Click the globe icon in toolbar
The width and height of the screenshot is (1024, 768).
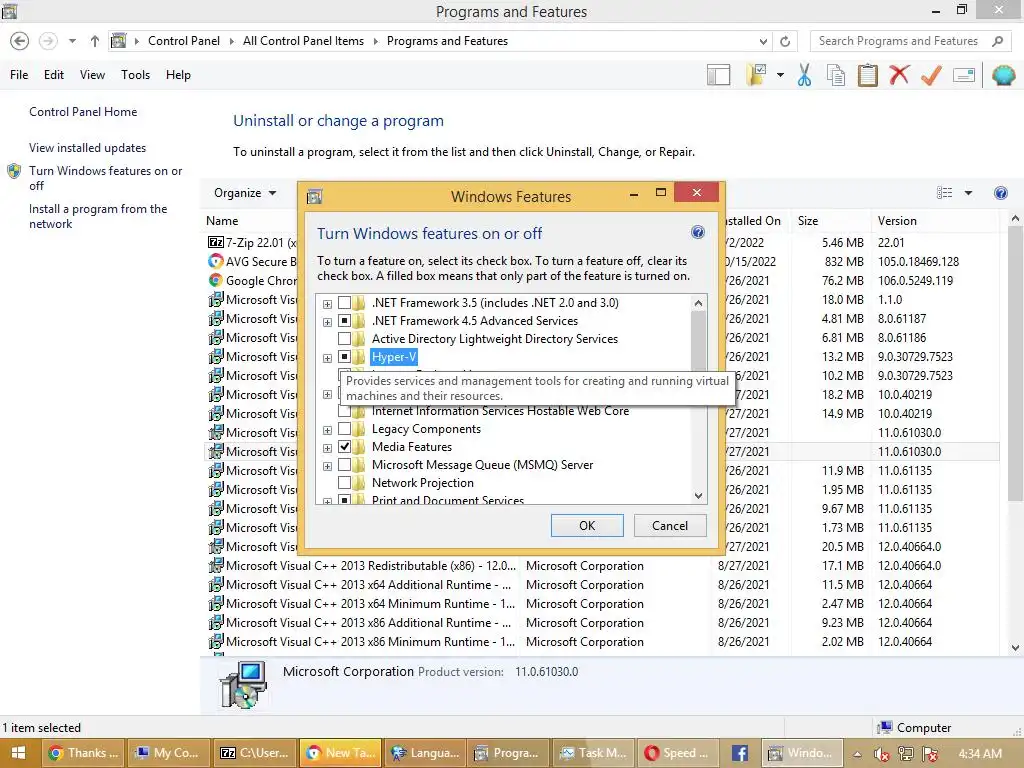(x=1003, y=75)
